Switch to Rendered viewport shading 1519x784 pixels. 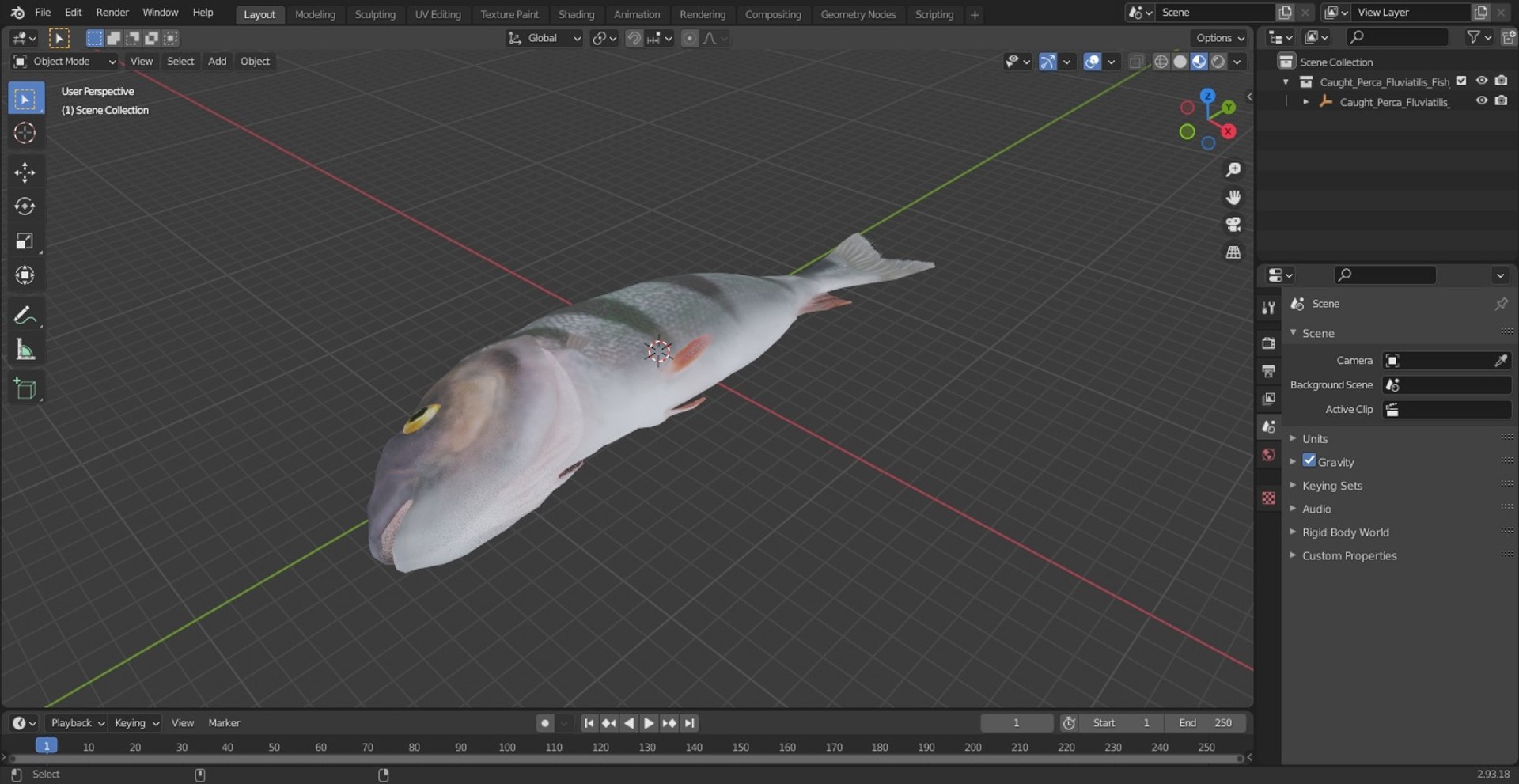(x=1218, y=62)
